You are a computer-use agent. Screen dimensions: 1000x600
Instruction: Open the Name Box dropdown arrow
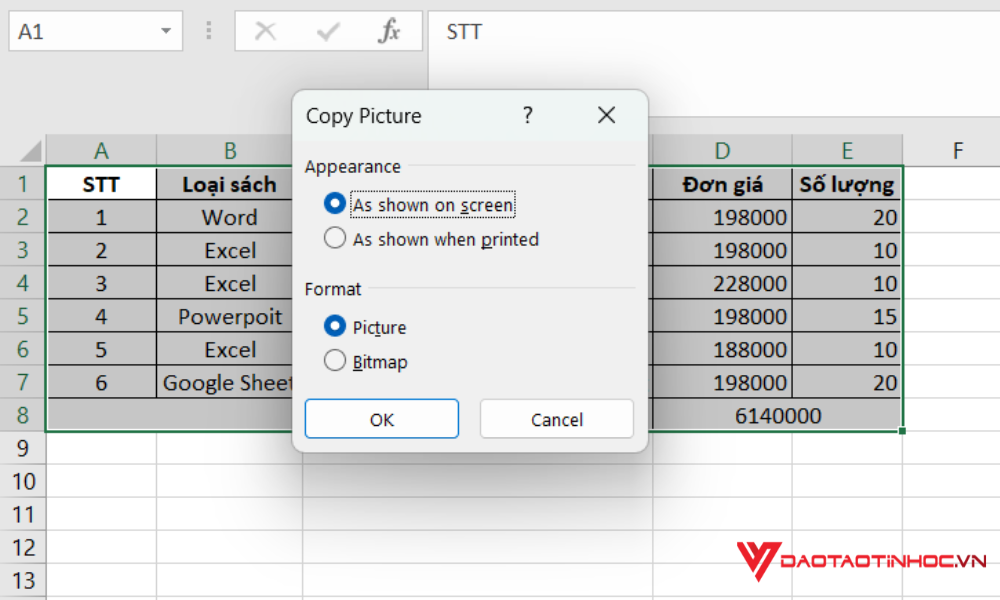(167, 31)
